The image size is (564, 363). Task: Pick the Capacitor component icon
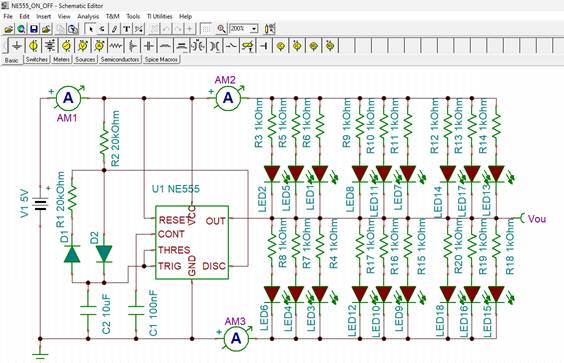point(149,46)
